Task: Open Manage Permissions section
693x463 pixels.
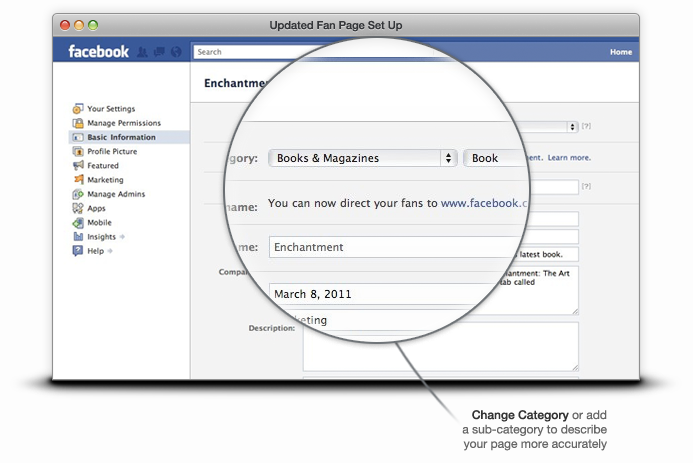Action: coord(124,123)
